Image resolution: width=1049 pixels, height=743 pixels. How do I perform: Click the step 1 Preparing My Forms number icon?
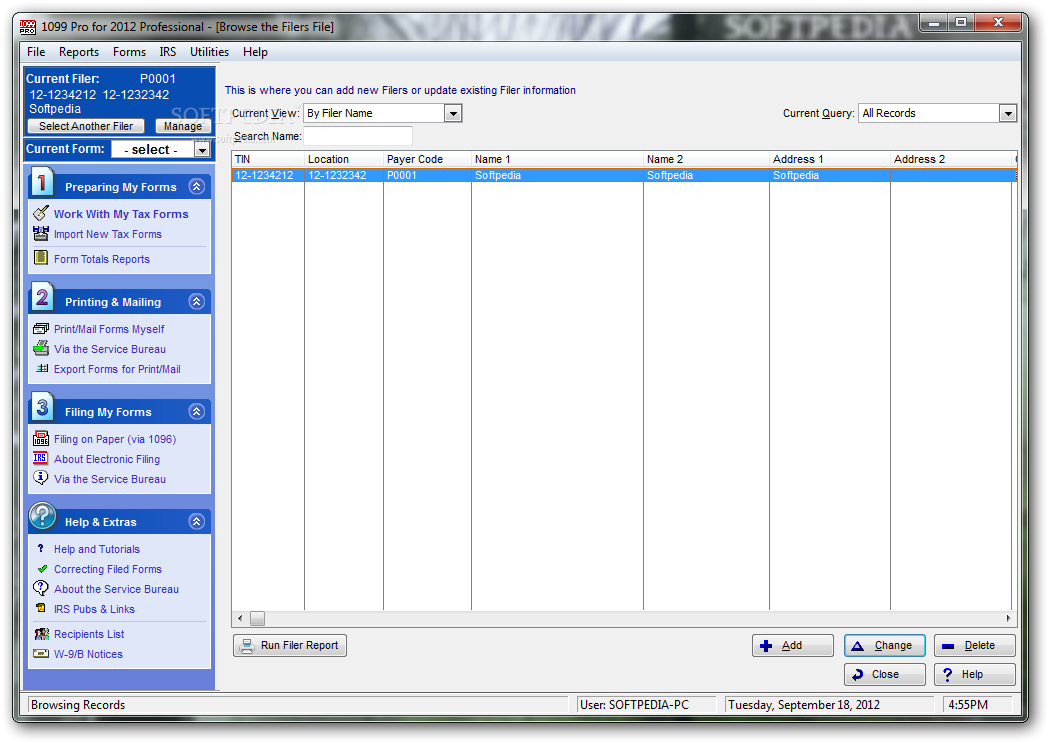click(x=42, y=182)
